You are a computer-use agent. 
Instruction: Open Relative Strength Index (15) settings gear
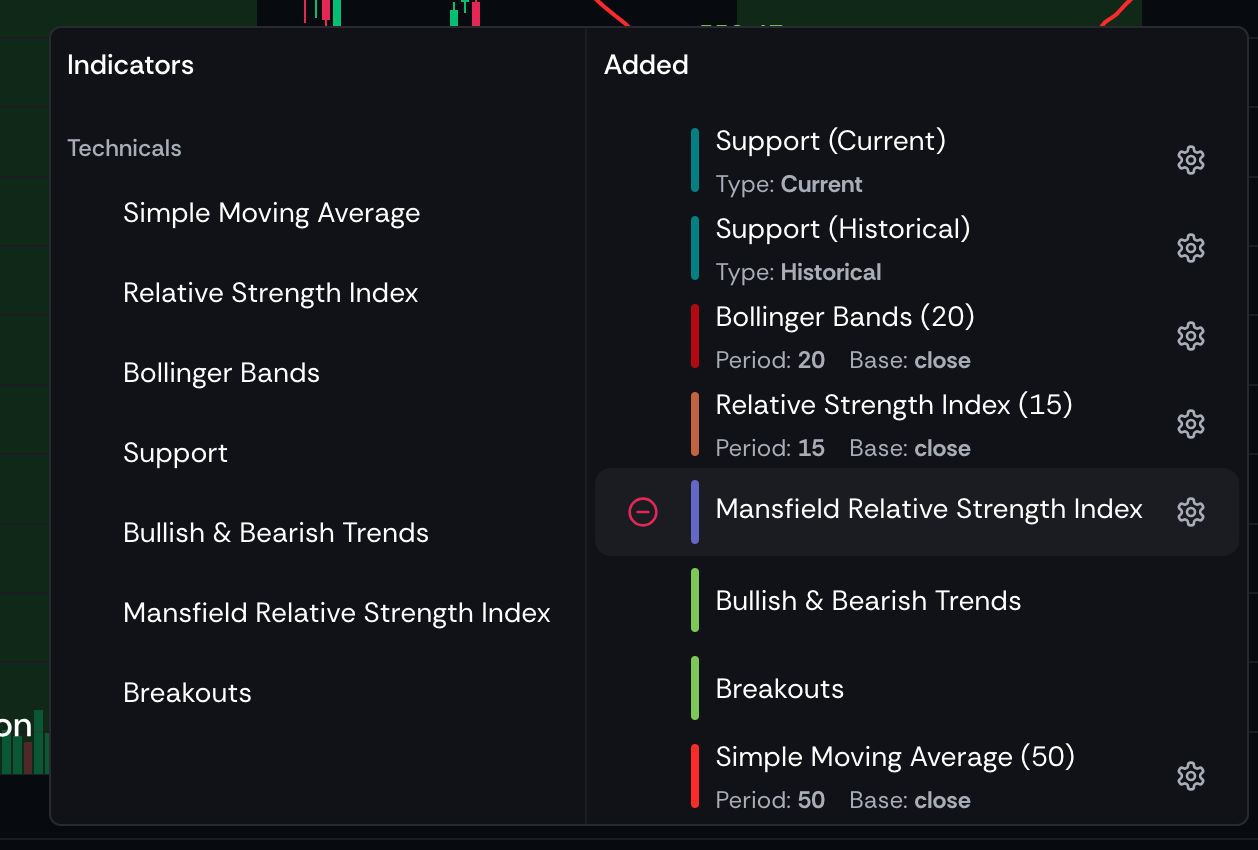(1190, 424)
